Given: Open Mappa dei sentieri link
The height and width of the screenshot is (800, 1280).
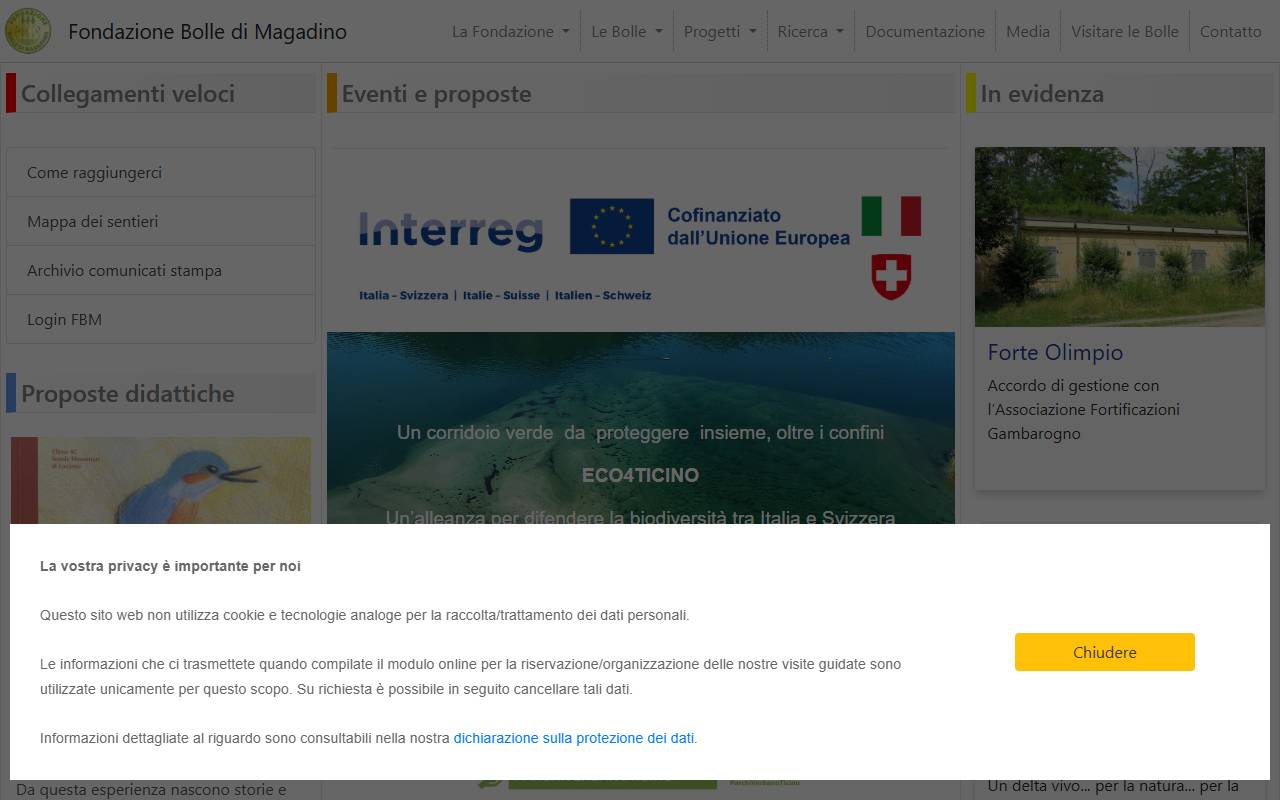Looking at the screenshot, I should tap(161, 221).
